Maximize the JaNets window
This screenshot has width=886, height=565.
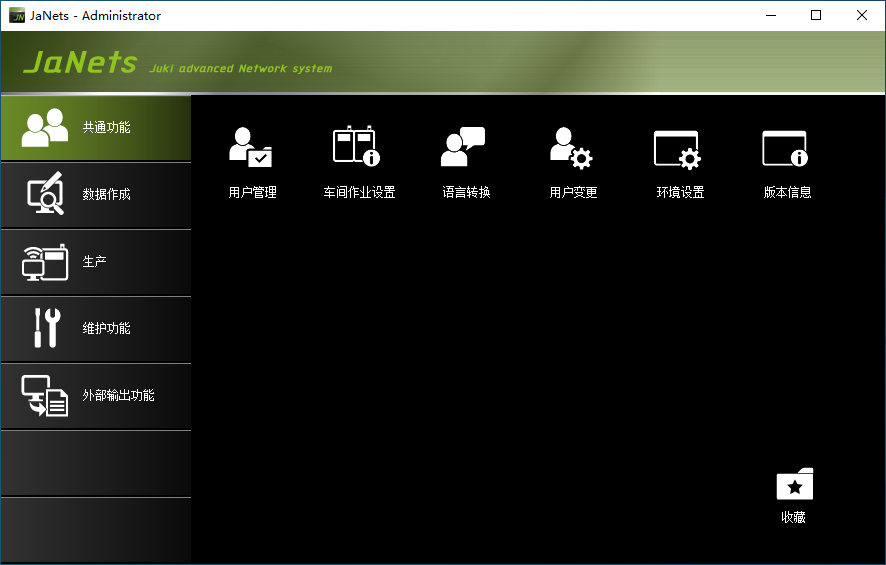tap(816, 15)
